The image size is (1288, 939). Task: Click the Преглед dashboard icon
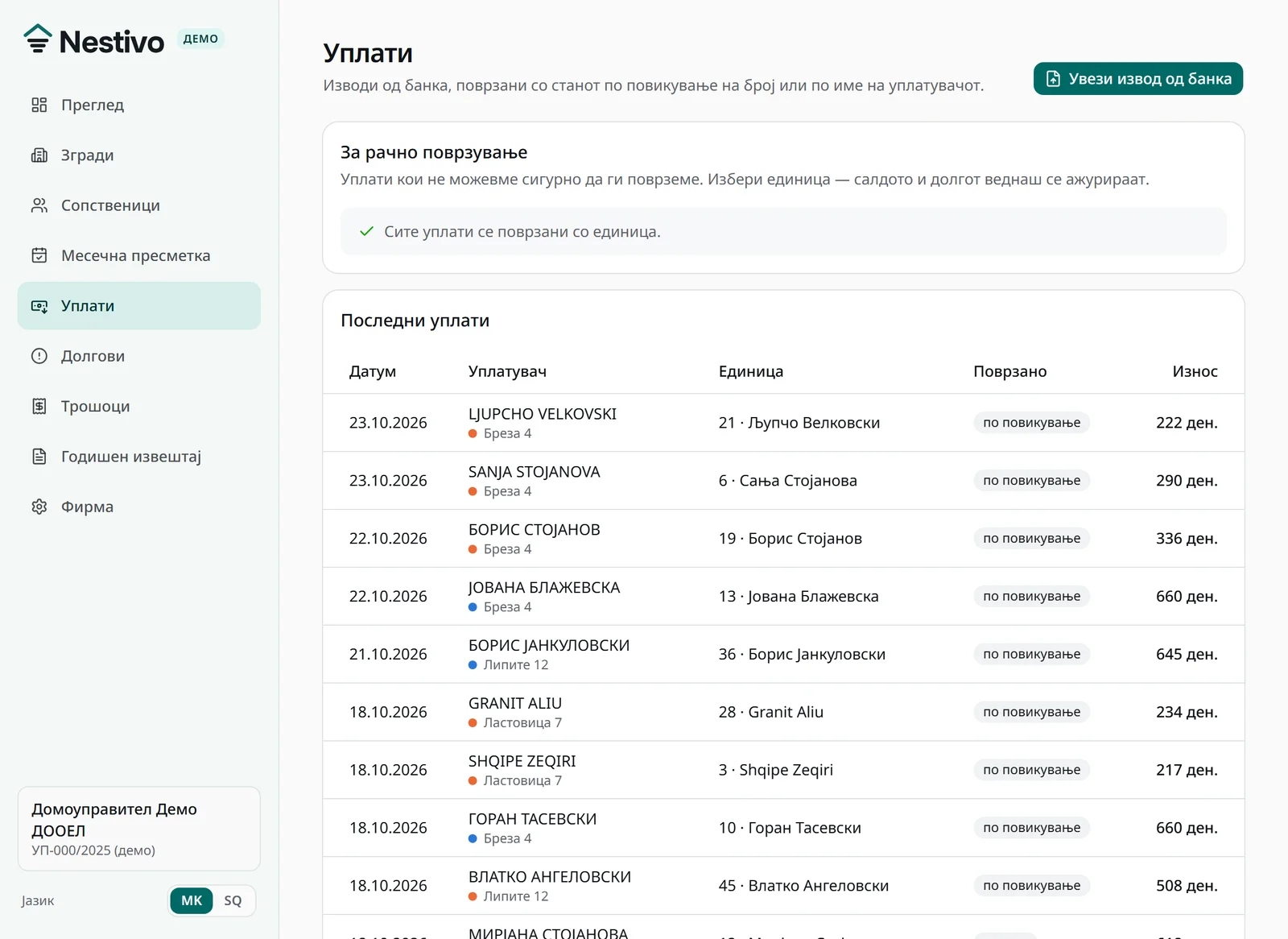click(x=39, y=105)
